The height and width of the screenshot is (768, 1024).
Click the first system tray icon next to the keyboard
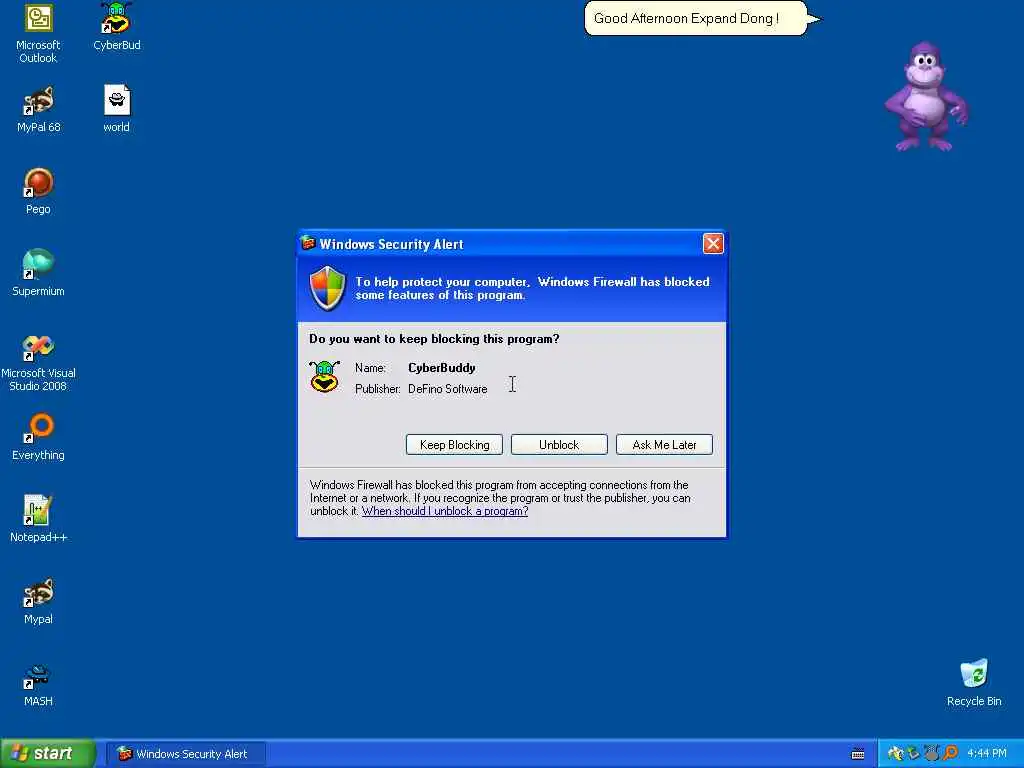(895, 754)
